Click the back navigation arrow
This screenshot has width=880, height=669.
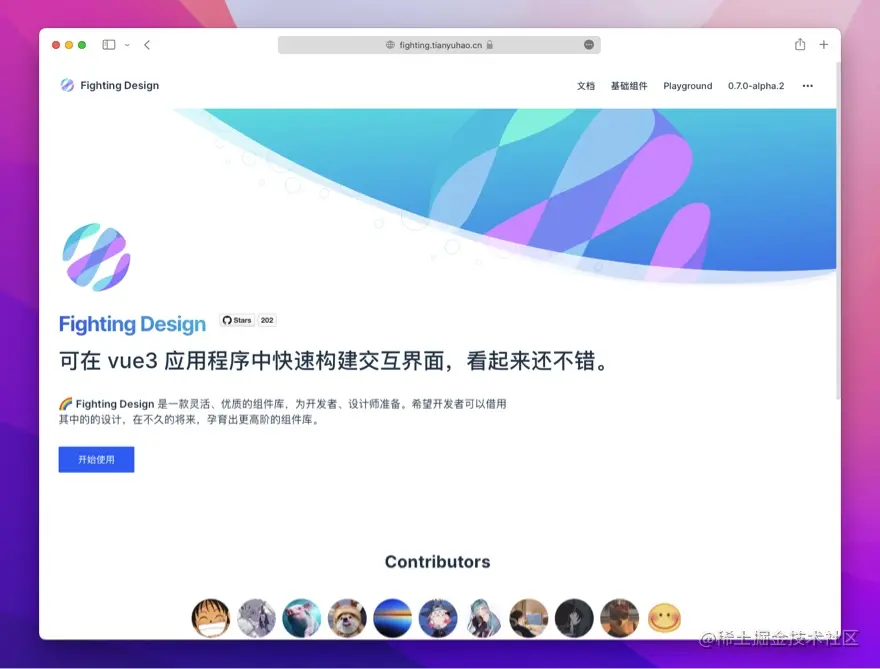[148, 44]
